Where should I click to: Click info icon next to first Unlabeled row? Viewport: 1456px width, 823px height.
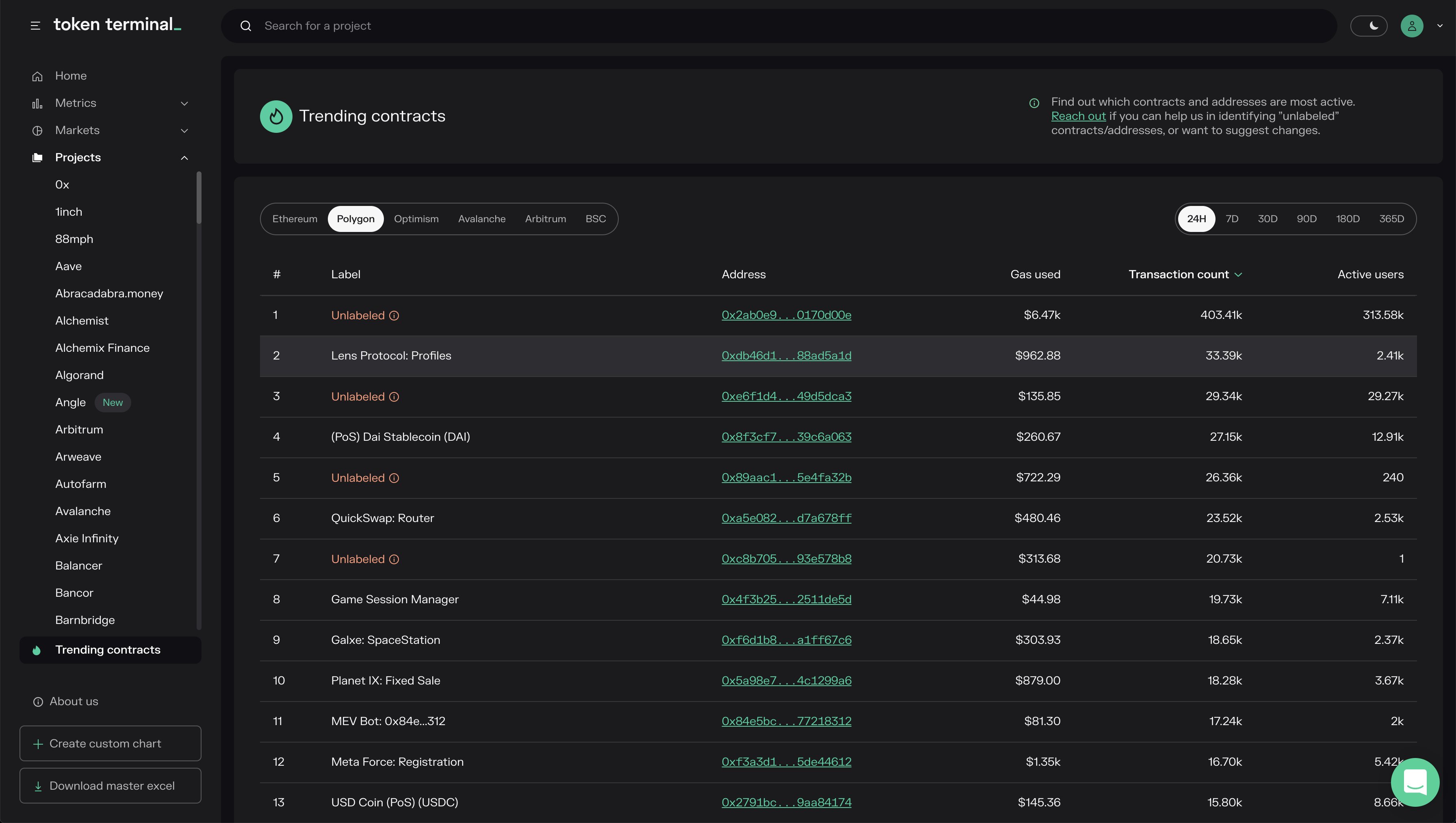tap(394, 315)
